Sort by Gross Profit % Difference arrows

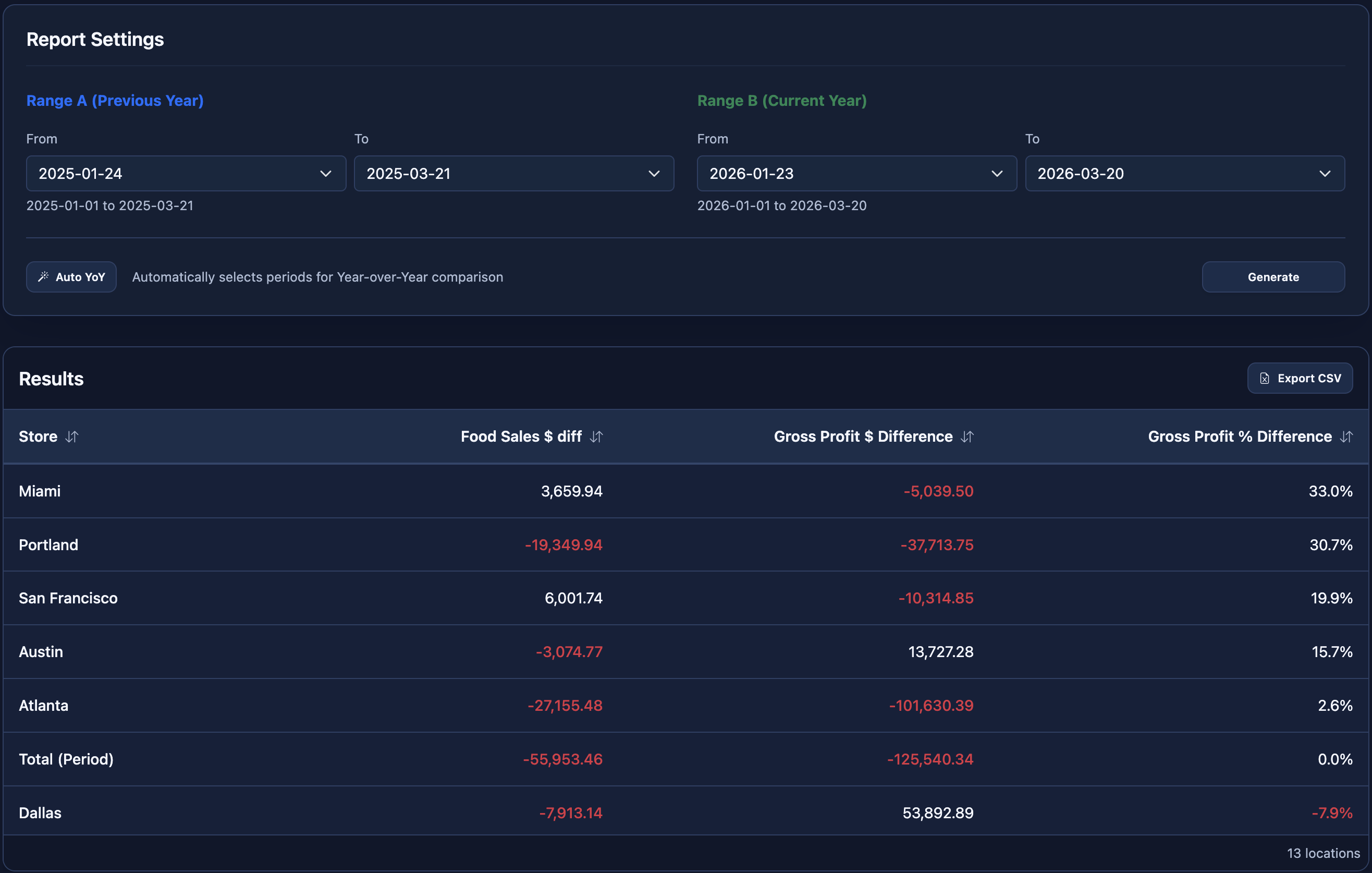coord(1346,437)
